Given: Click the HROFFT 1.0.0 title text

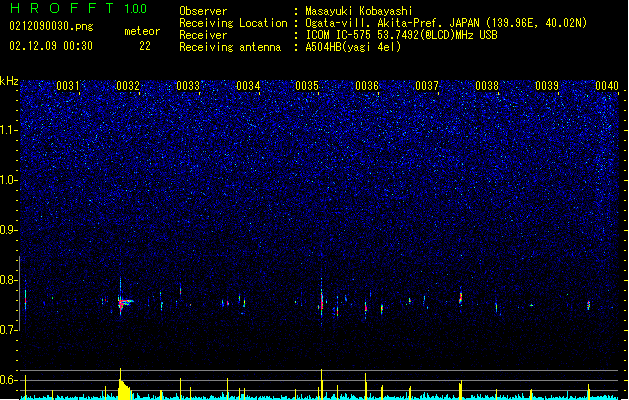Looking at the screenshot, I should pos(78,8).
